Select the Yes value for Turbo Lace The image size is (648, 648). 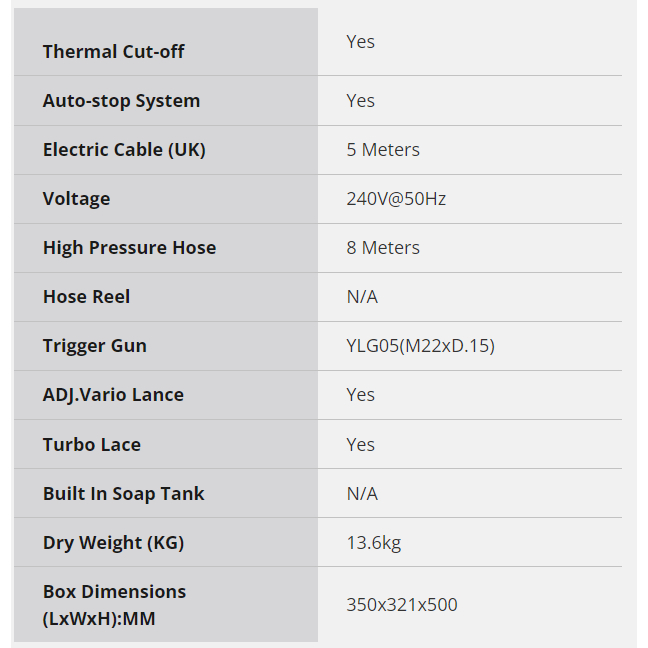(360, 444)
